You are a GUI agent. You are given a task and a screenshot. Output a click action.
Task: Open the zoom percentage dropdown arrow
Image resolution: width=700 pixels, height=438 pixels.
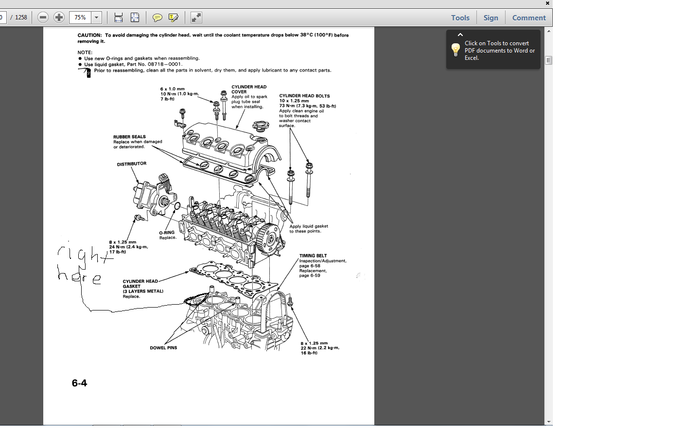pos(96,17)
